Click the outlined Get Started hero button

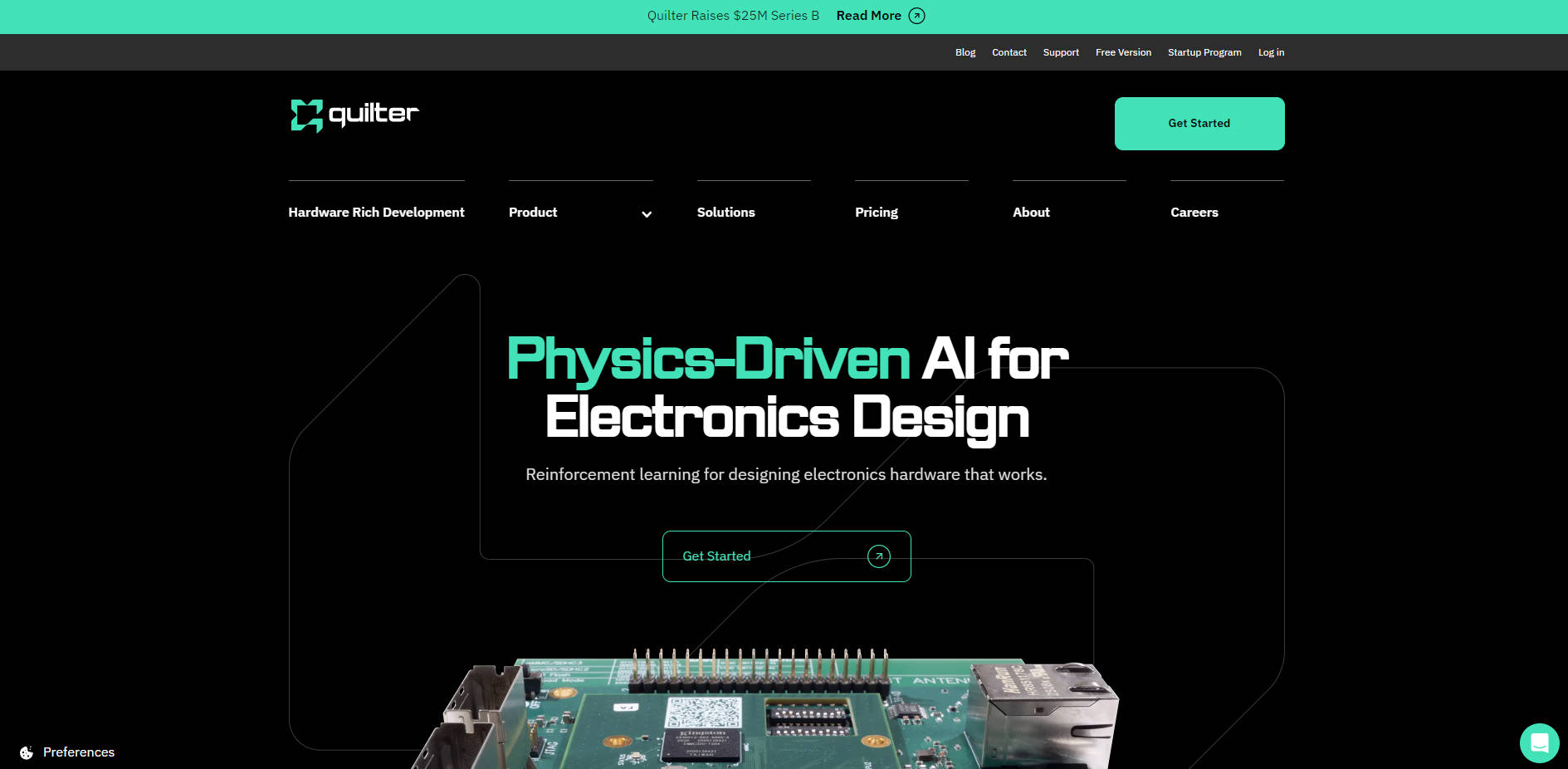pyautogui.click(x=785, y=556)
